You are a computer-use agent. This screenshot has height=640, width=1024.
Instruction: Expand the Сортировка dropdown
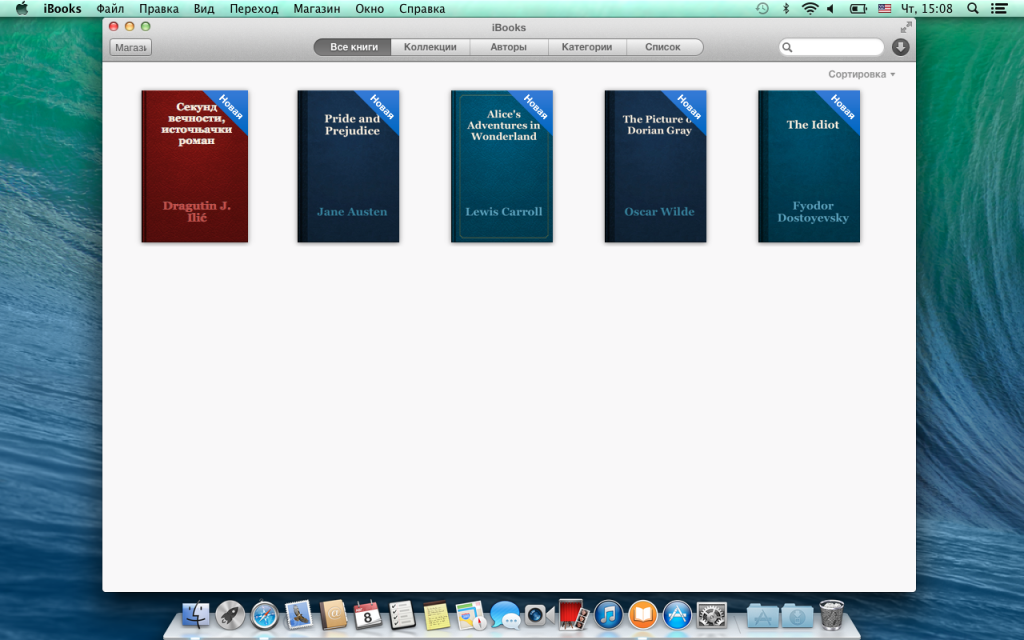tap(861, 74)
